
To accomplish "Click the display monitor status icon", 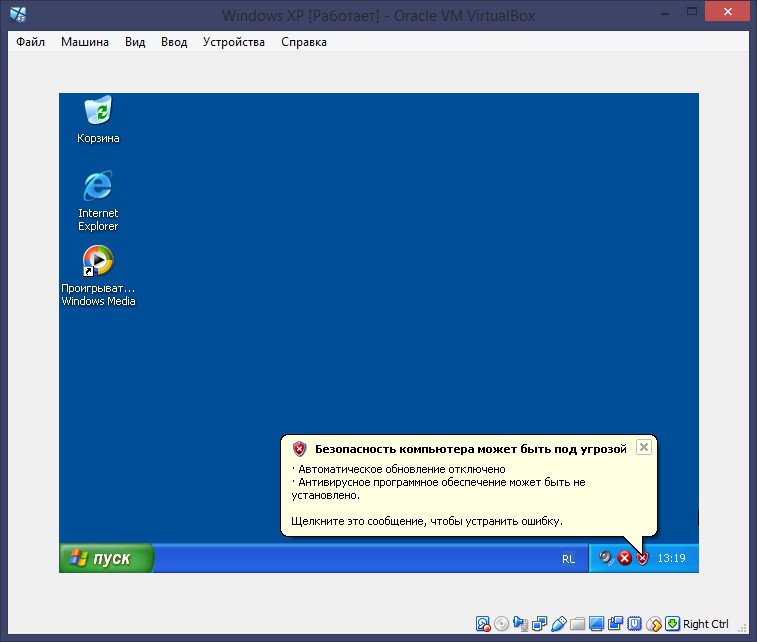I will coord(597,624).
